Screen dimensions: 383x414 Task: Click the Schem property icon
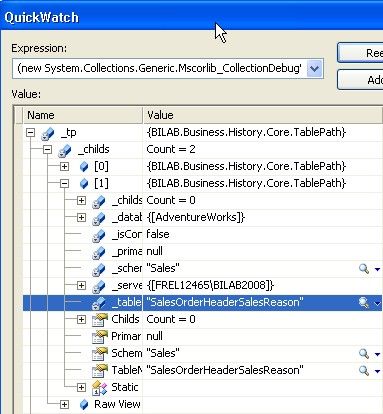[x=99, y=354]
